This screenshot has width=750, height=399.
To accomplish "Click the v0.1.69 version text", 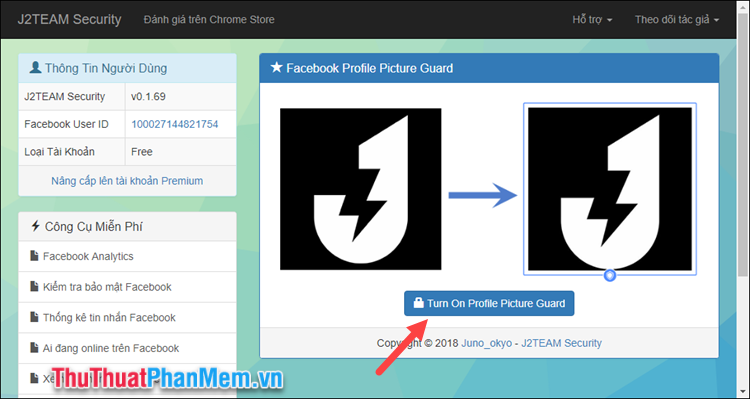I will 148,97.
